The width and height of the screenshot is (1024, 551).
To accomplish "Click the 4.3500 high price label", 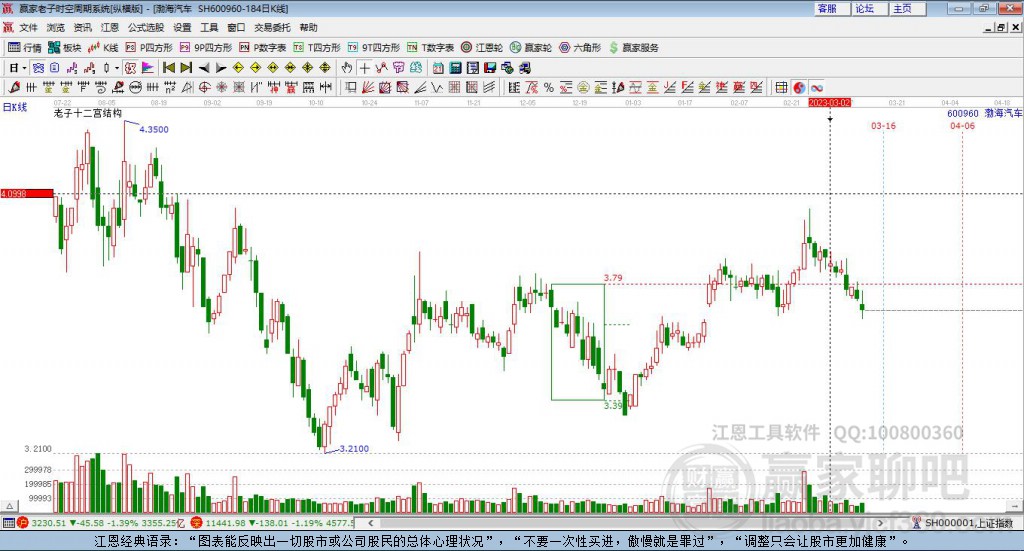I will tap(154, 129).
